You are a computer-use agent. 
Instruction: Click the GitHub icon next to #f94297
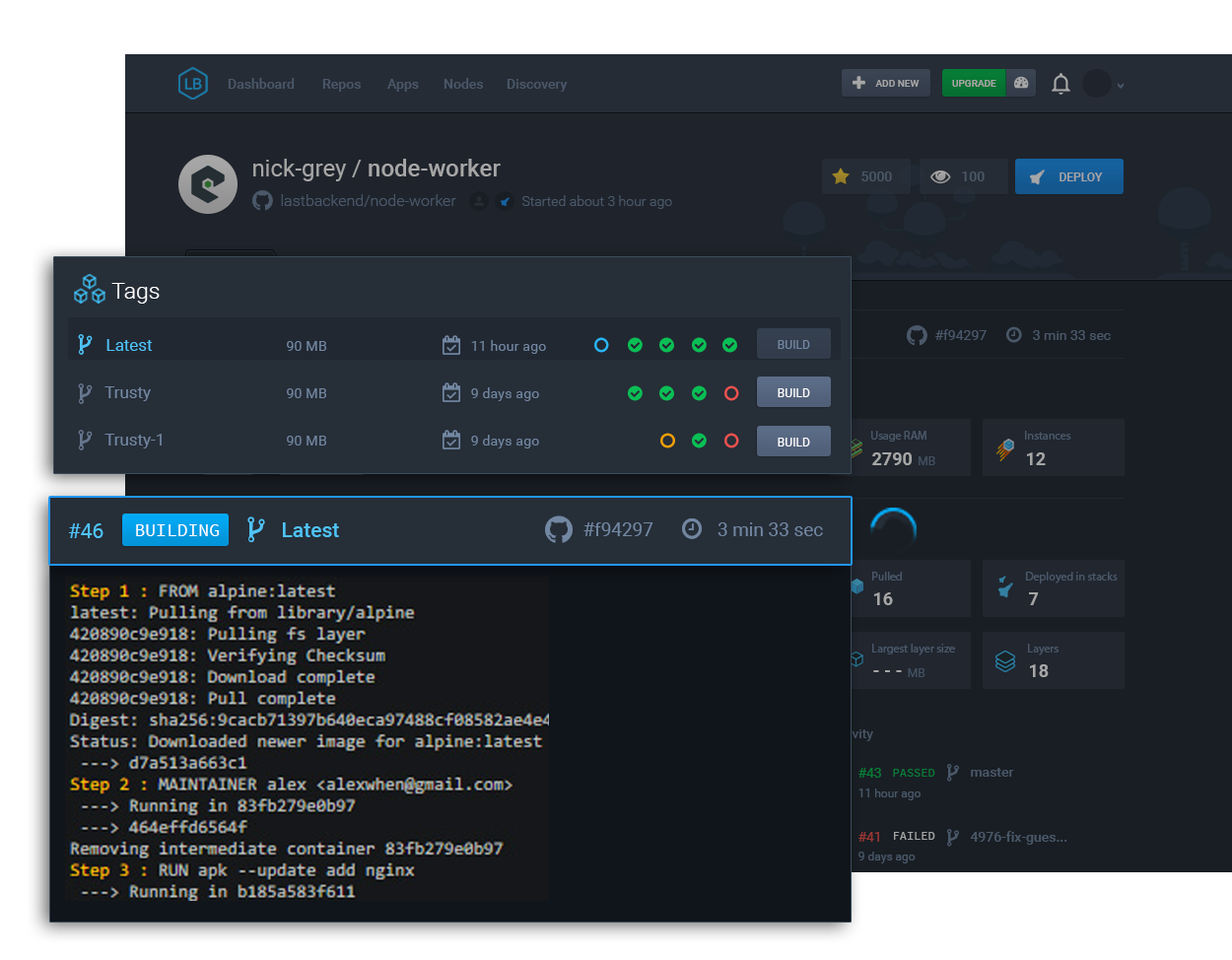(558, 529)
